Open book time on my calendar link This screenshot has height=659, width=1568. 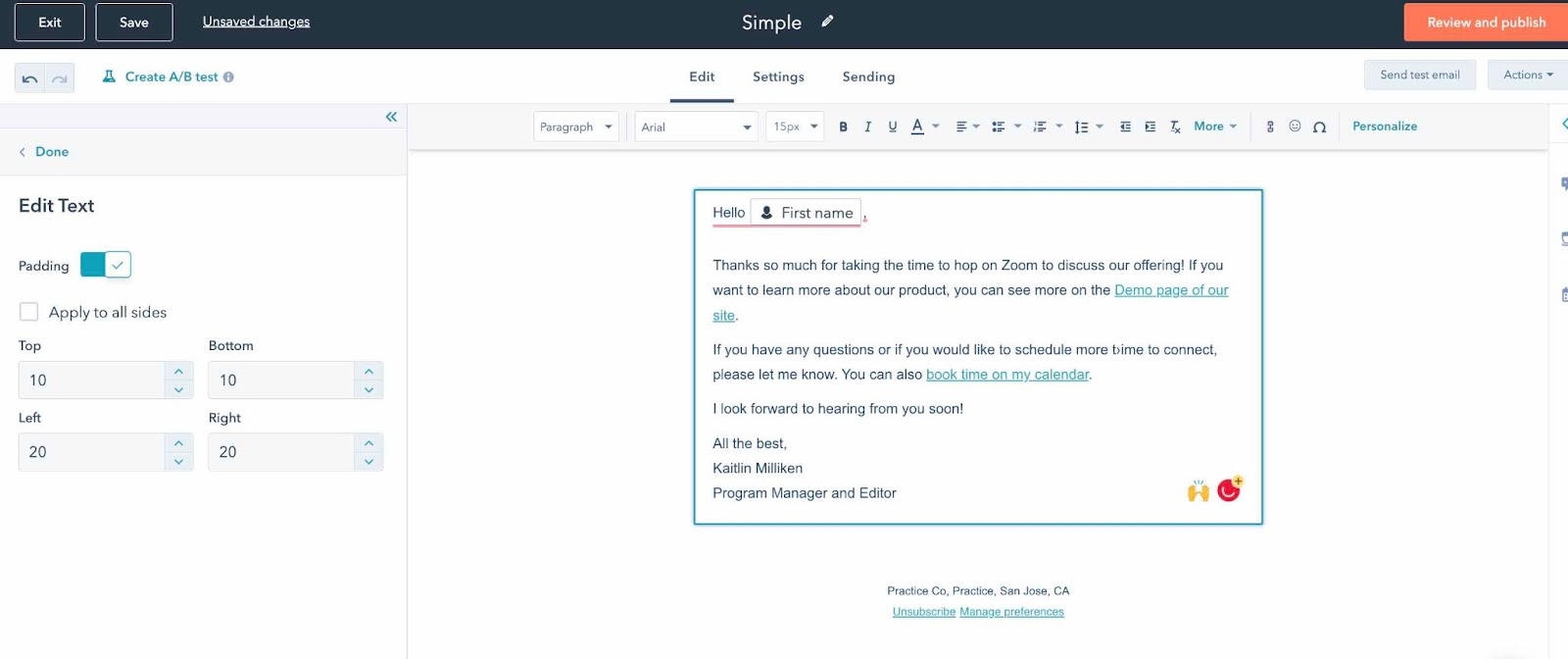pyautogui.click(x=1007, y=375)
